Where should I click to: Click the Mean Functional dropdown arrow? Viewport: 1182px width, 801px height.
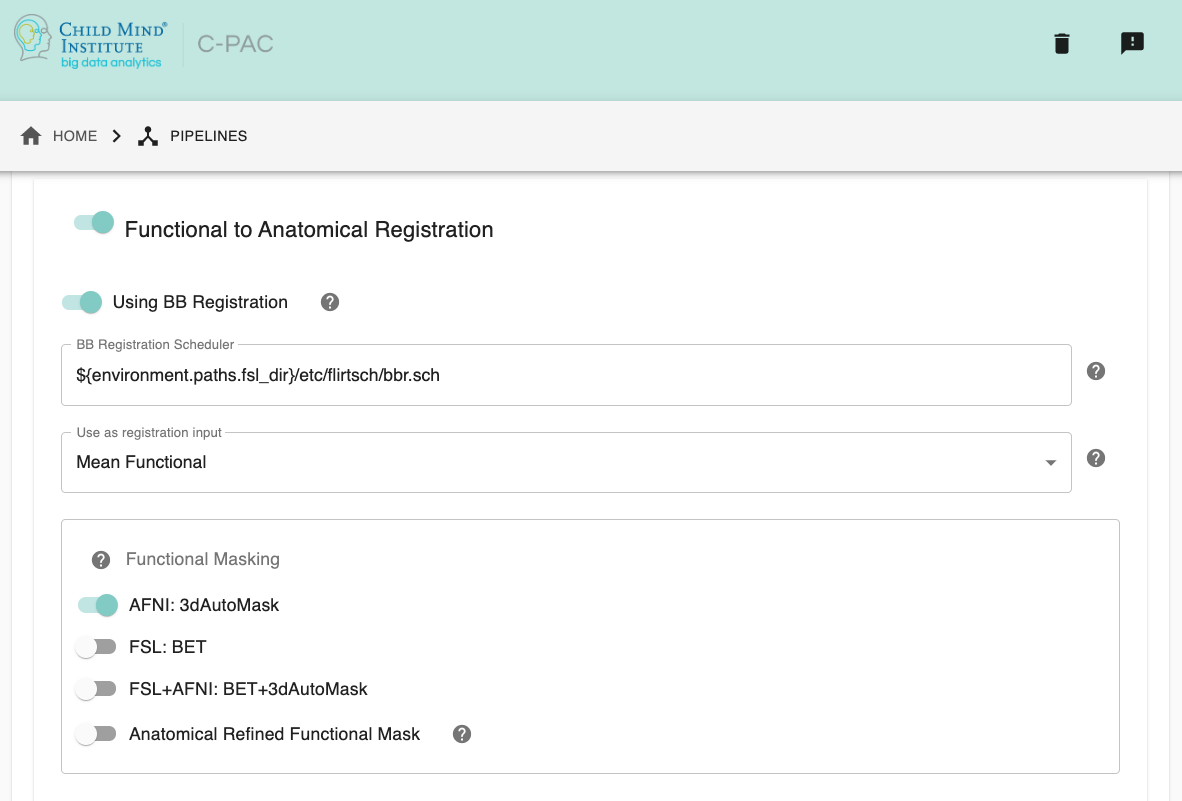pyautogui.click(x=1050, y=463)
